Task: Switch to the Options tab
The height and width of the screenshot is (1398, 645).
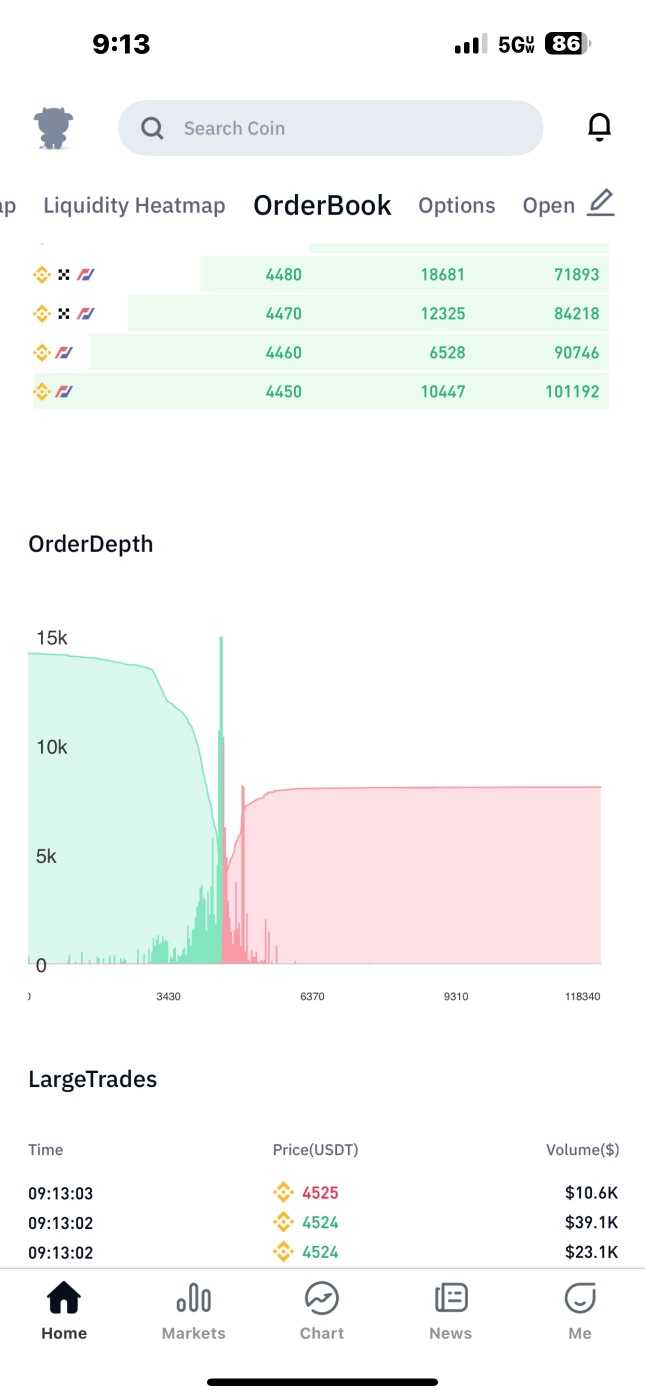Action: pos(456,206)
